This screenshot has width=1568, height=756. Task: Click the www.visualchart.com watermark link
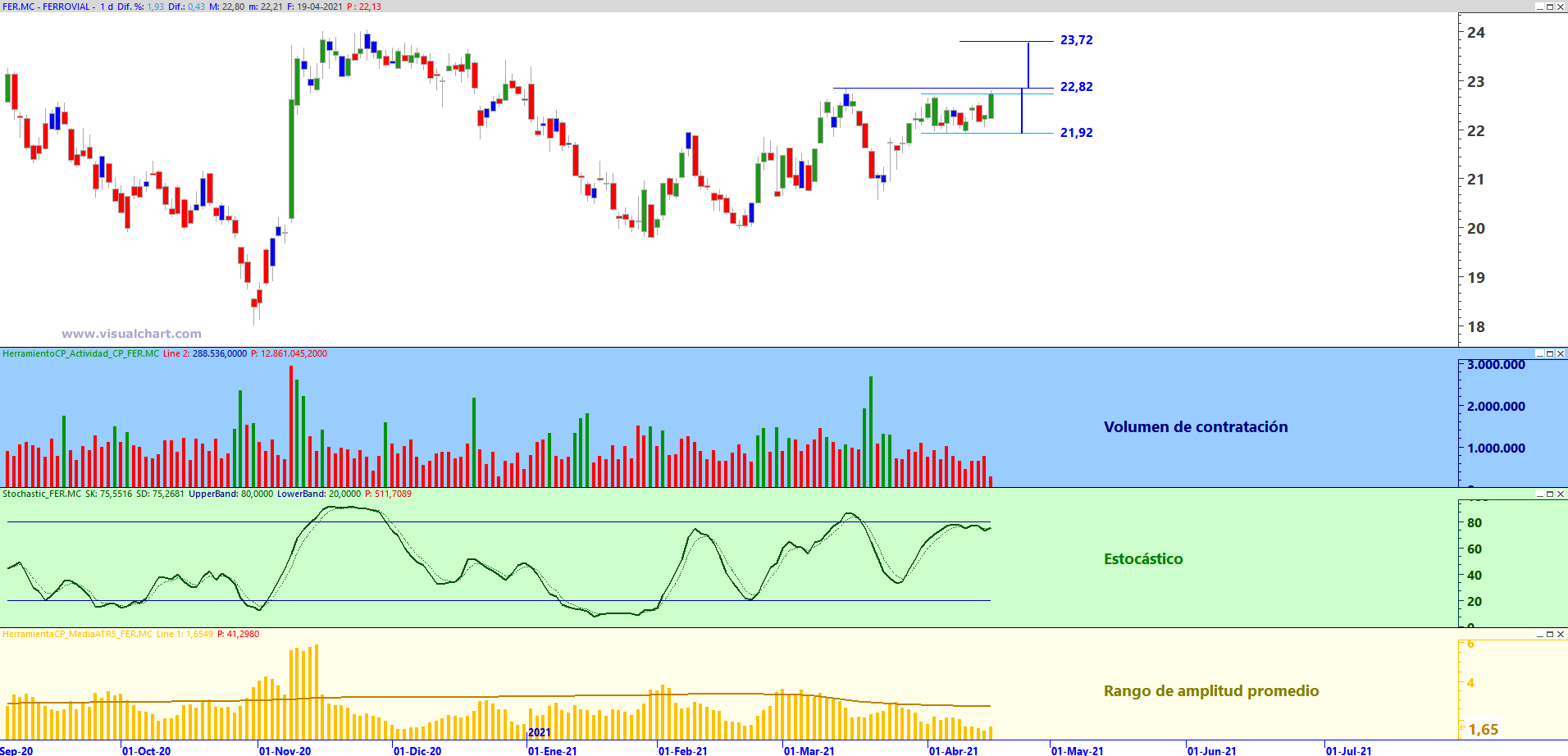coord(131,334)
